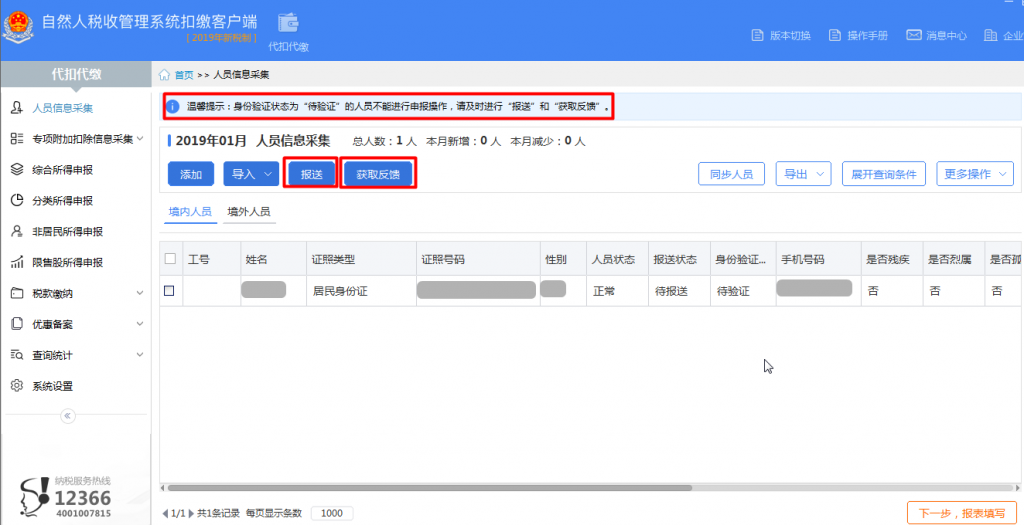
Task: Click the 每页显示条数 input field
Action: click(x=332, y=513)
